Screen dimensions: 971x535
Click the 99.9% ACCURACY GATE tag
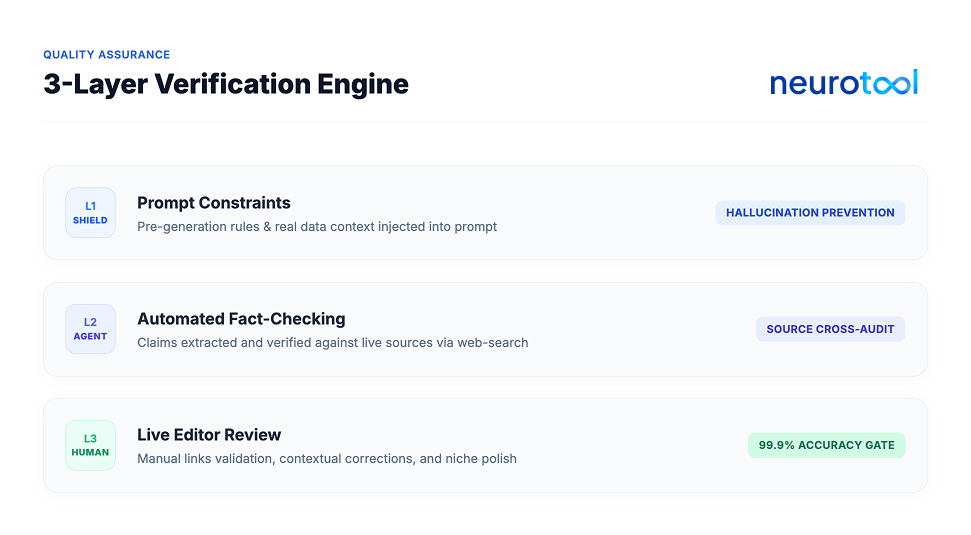[x=827, y=445]
